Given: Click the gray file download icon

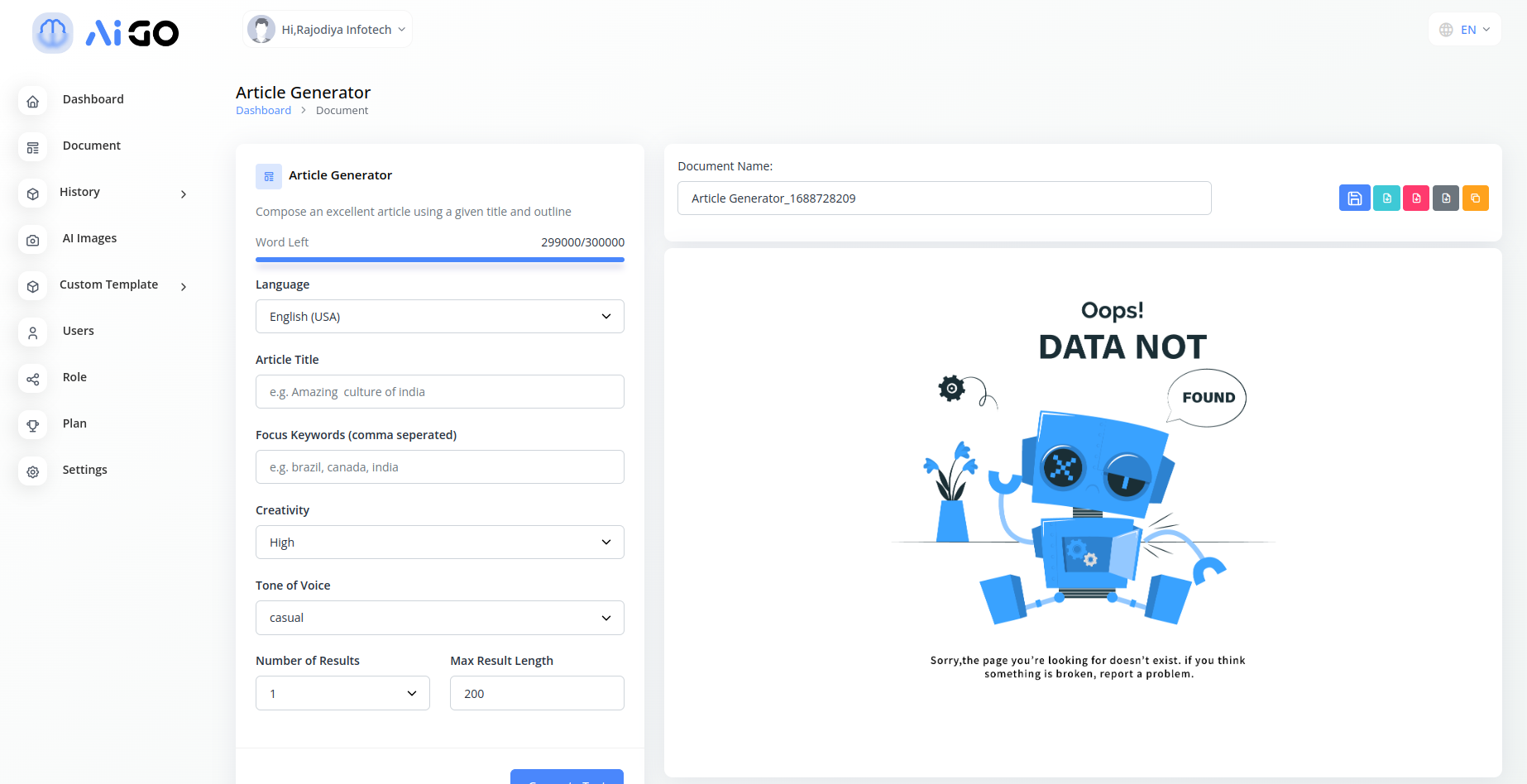Looking at the screenshot, I should 1446,198.
